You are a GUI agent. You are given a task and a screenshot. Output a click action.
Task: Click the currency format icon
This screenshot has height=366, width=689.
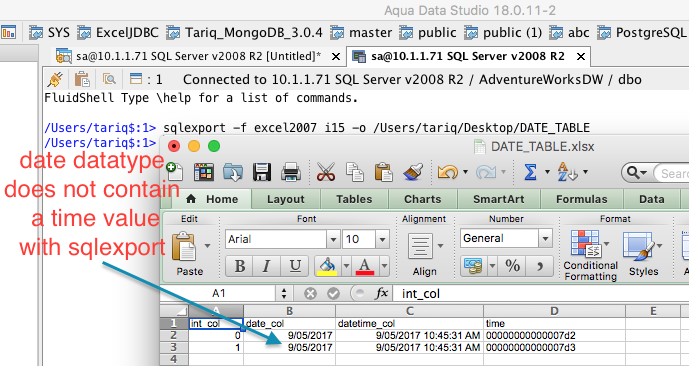pyautogui.click(x=472, y=266)
